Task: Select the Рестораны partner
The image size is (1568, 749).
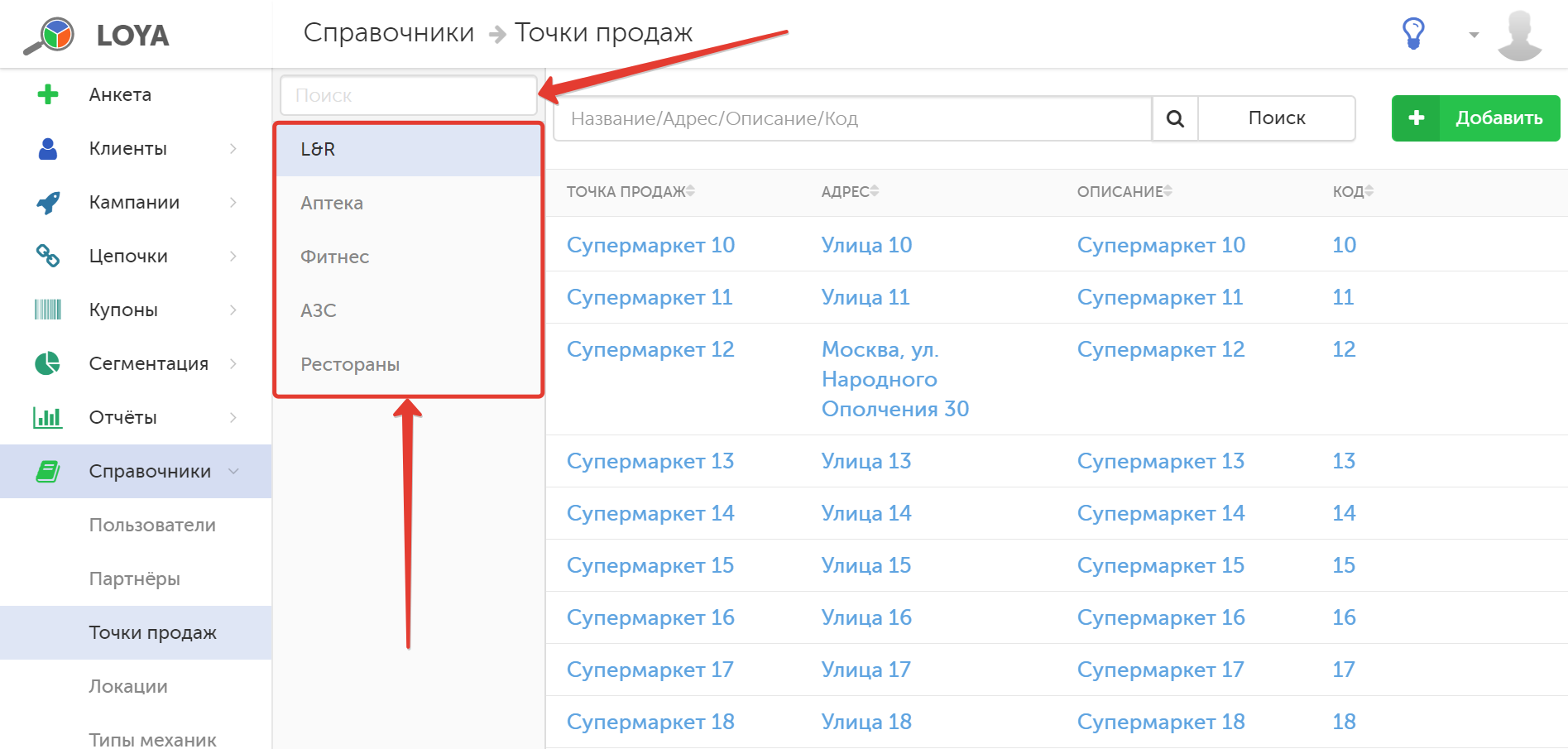Action: (x=409, y=364)
